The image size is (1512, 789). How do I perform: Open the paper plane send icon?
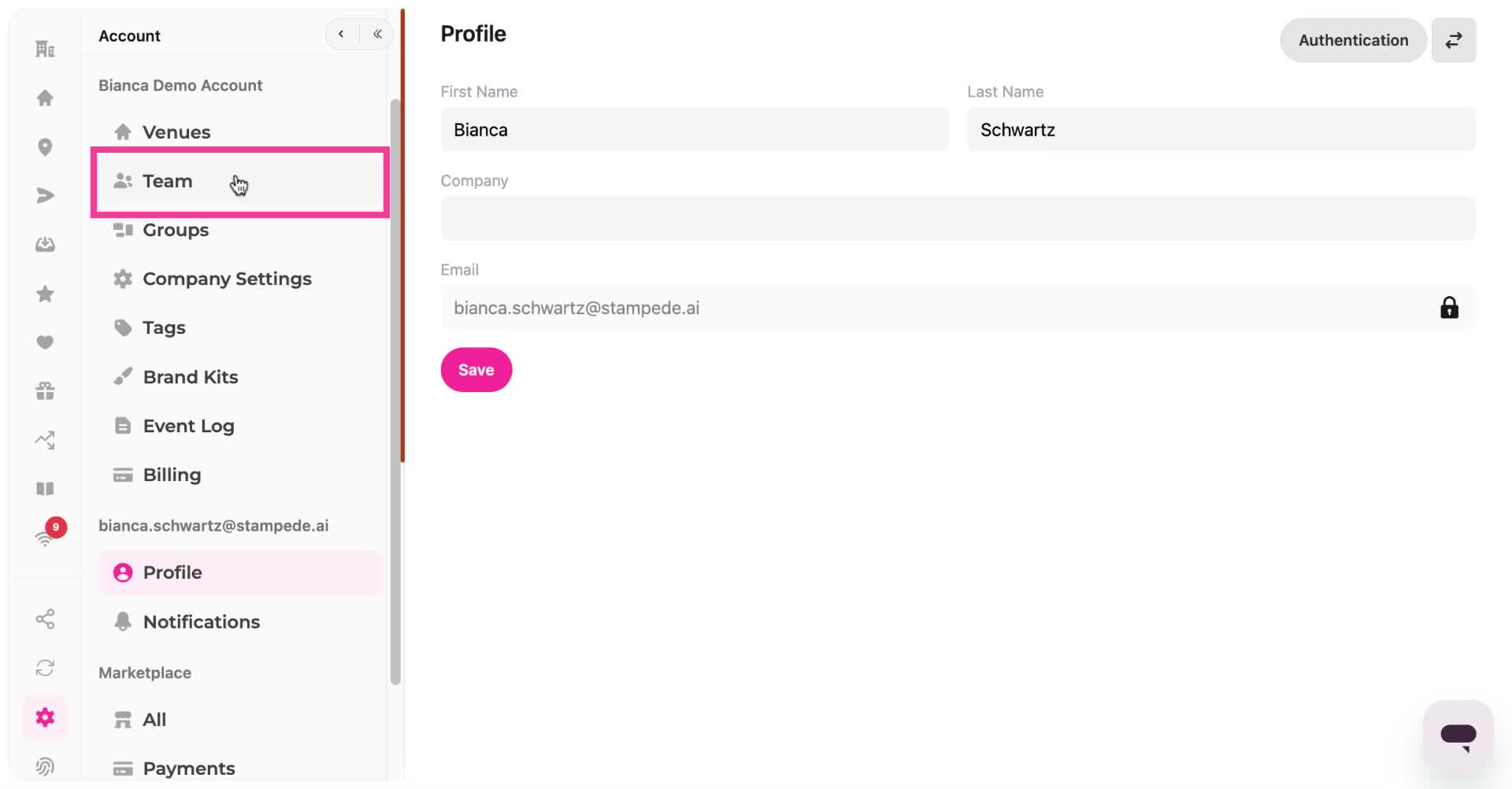tap(45, 195)
